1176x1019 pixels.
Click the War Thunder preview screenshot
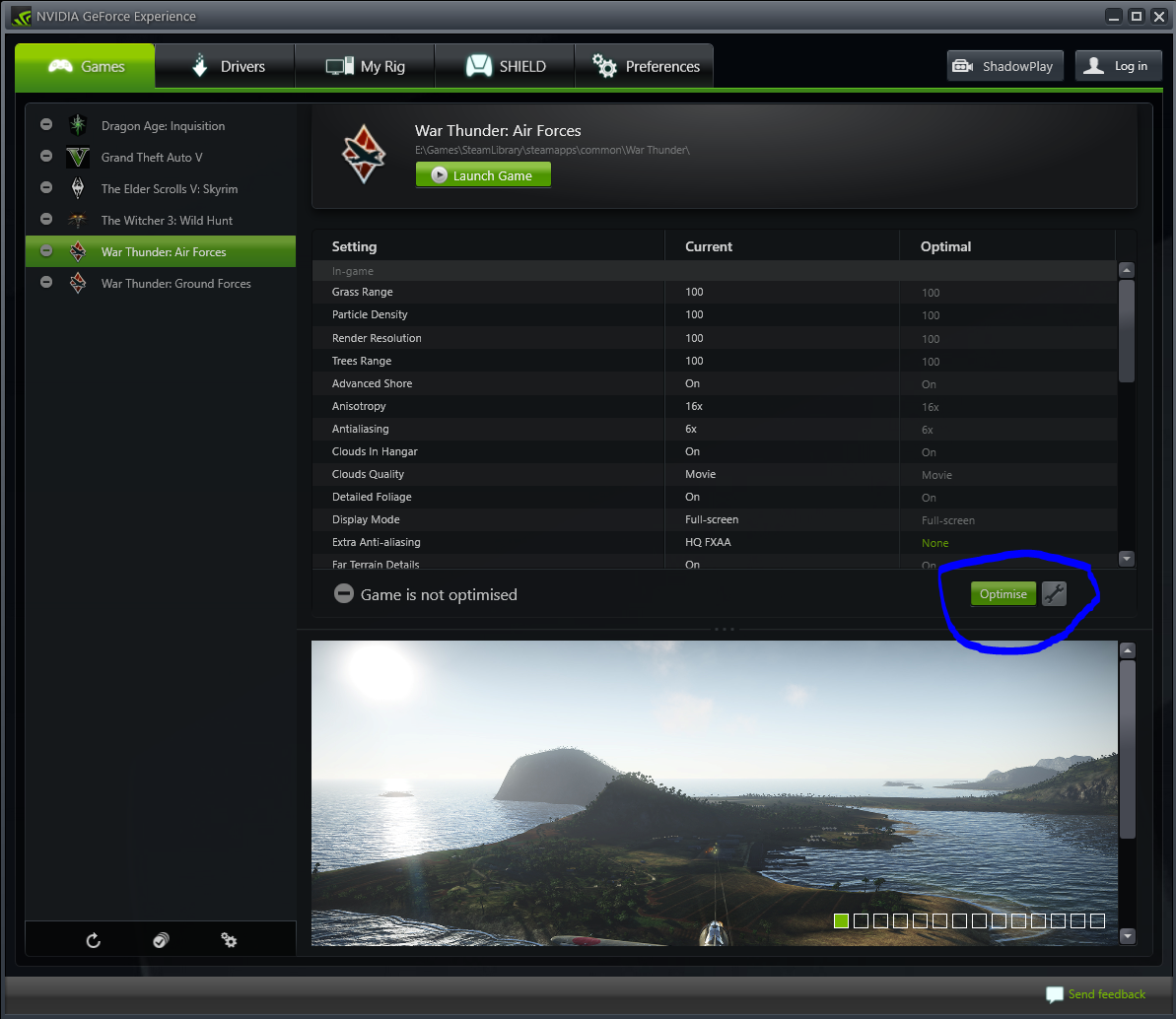pyautogui.click(x=714, y=792)
